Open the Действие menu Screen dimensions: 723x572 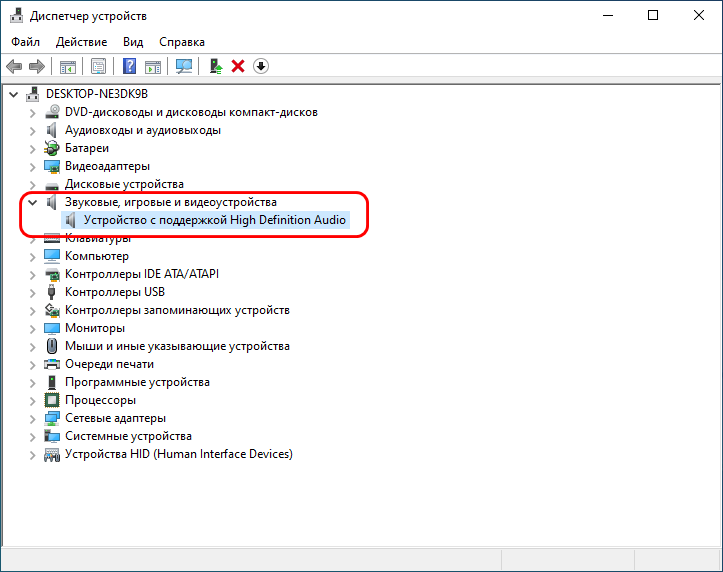[x=81, y=42]
